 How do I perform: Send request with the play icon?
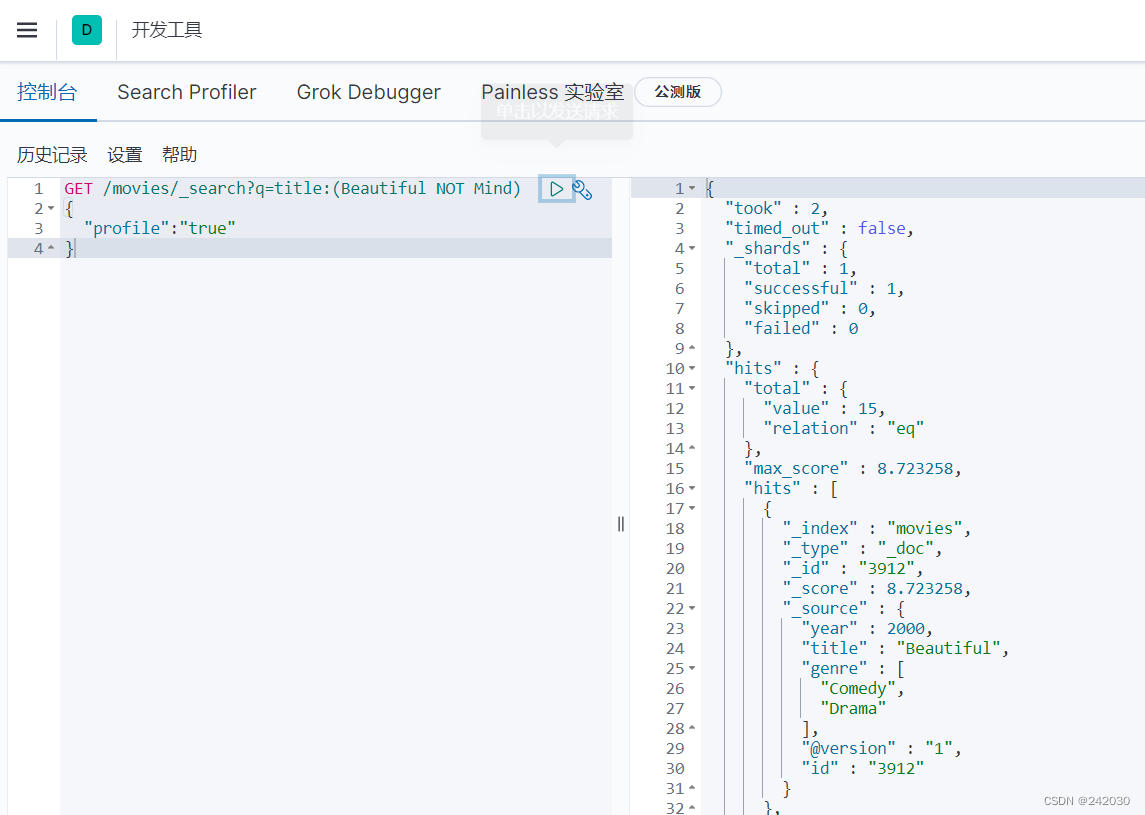[556, 189]
